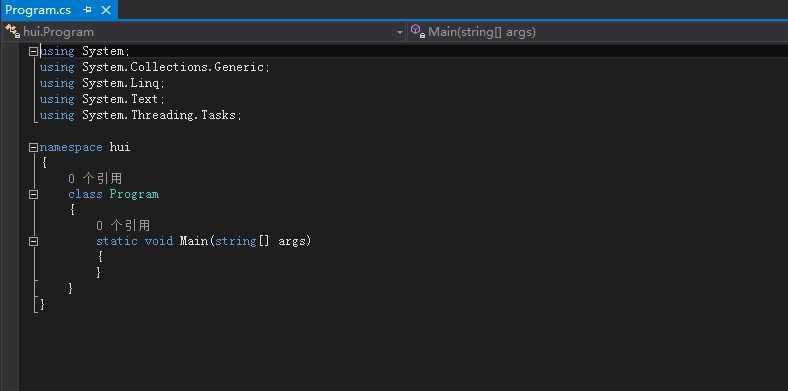Open the references link above the Main method
The image size is (788, 391).
pyautogui.click(x=123, y=225)
